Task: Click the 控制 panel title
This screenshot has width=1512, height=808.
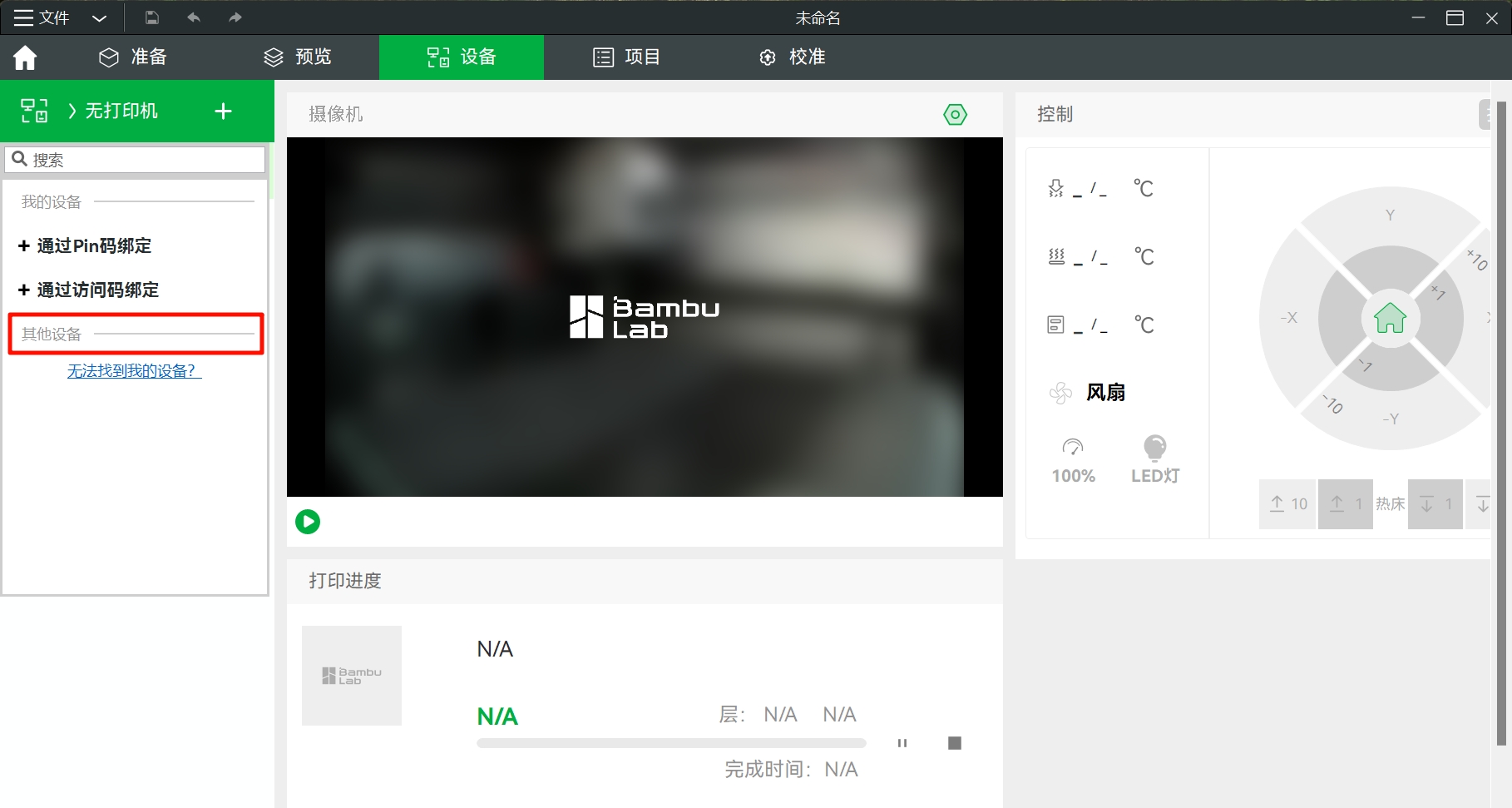Action: (1055, 114)
